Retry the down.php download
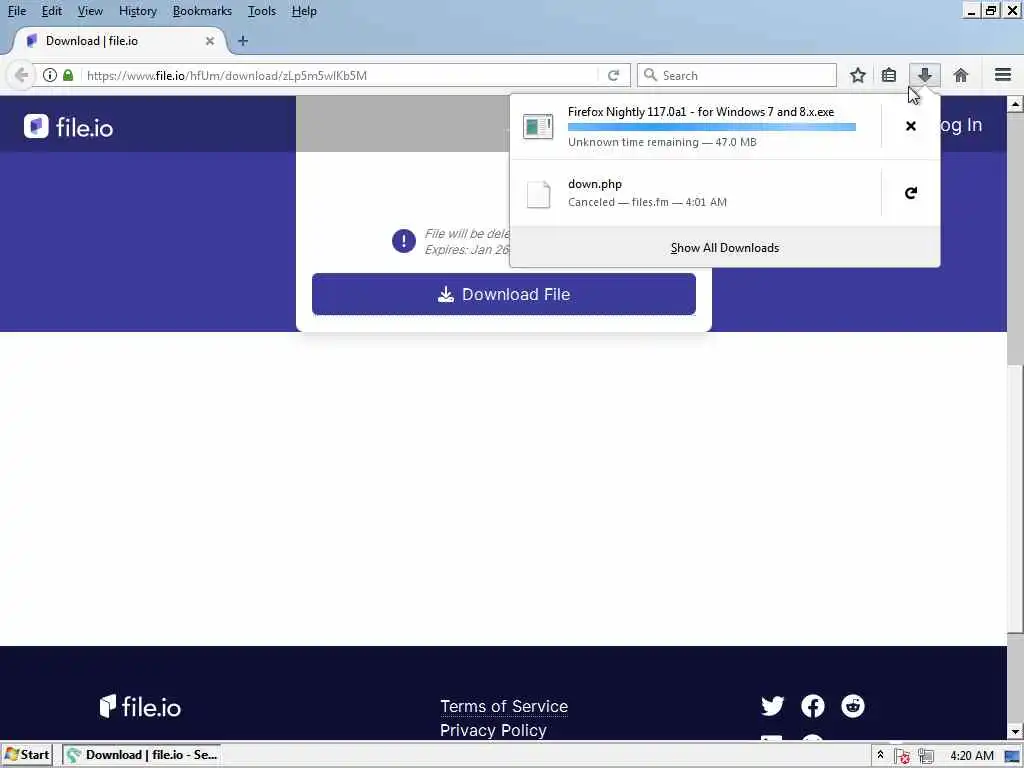 click(x=911, y=193)
